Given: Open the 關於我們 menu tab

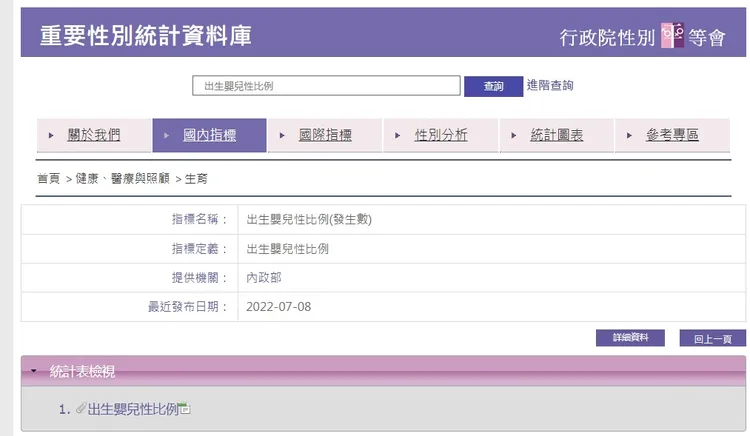Looking at the screenshot, I should pos(94,135).
